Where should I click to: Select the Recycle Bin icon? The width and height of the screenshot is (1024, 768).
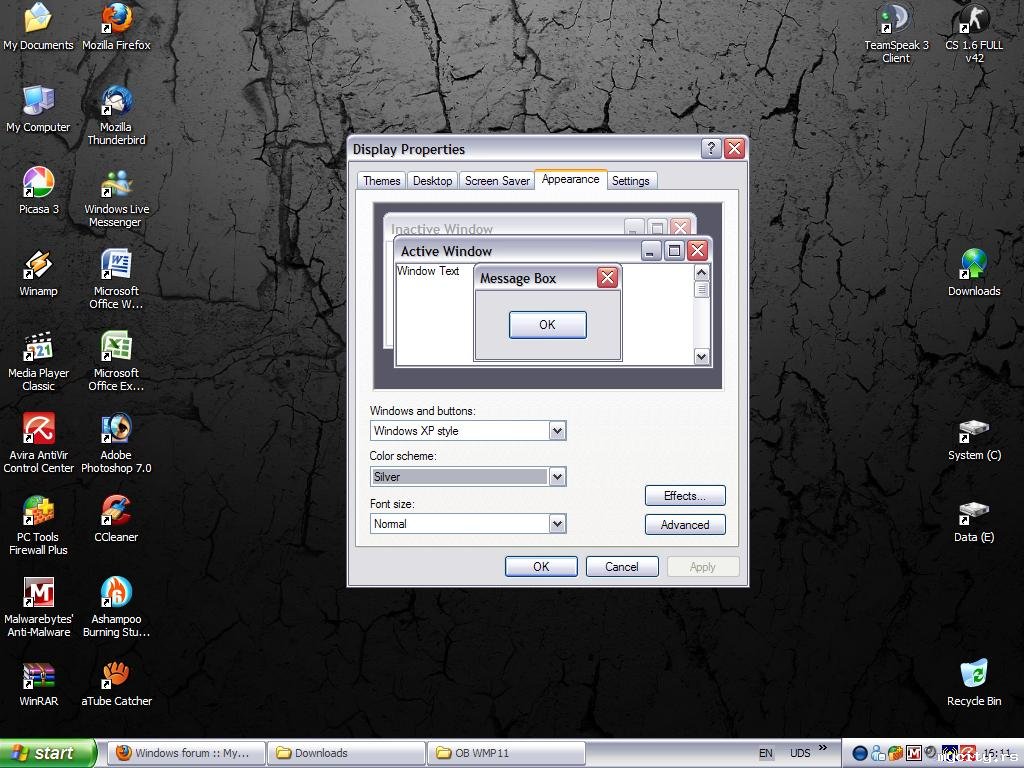point(974,684)
